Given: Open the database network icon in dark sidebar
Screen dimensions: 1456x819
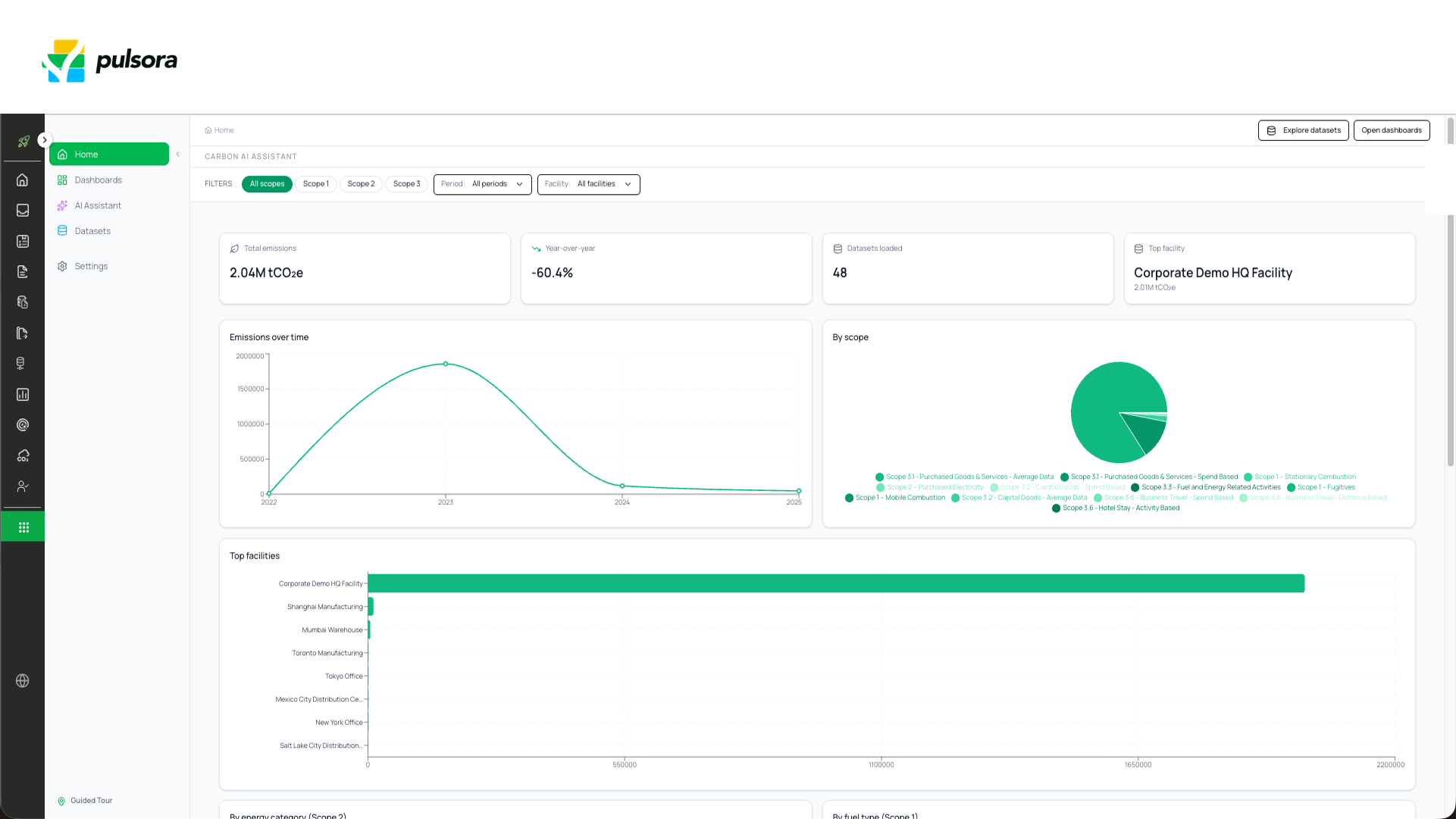Looking at the screenshot, I should (x=21, y=364).
